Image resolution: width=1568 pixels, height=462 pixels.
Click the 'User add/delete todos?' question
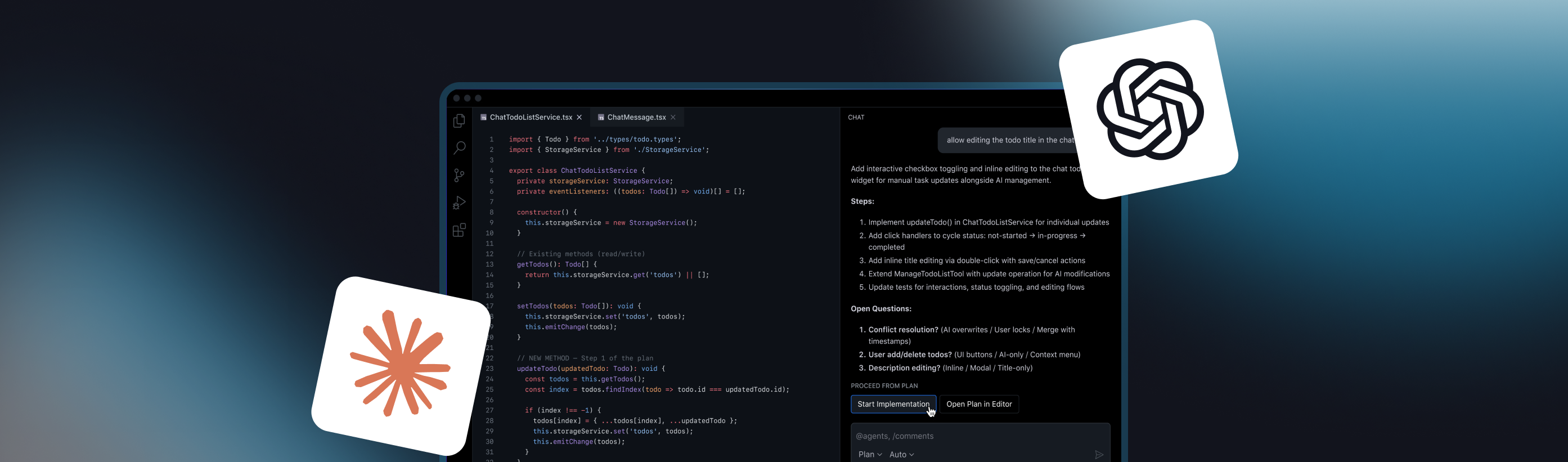[910, 355]
